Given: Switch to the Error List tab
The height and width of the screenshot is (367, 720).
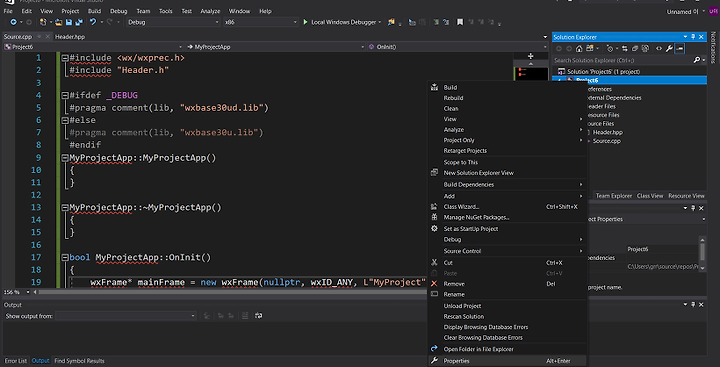Looking at the screenshot, I should click(x=16, y=361).
